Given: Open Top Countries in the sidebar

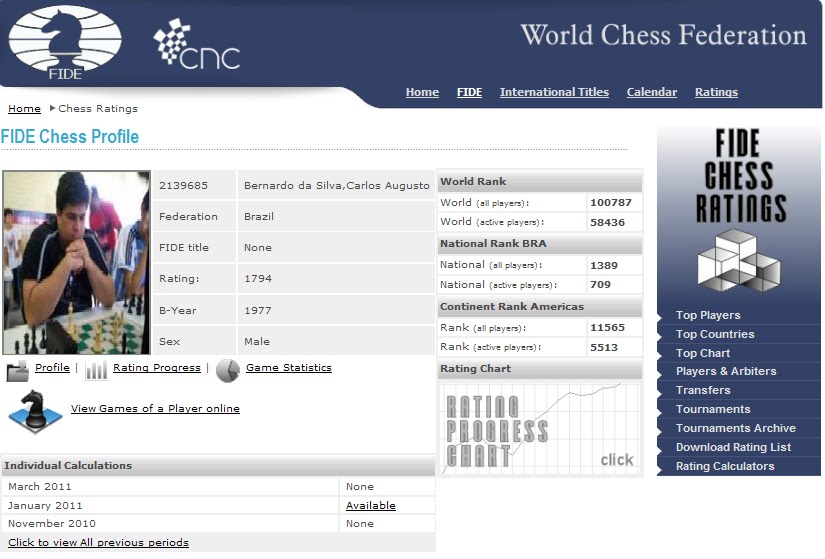Looking at the screenshot, I should 715,334.
